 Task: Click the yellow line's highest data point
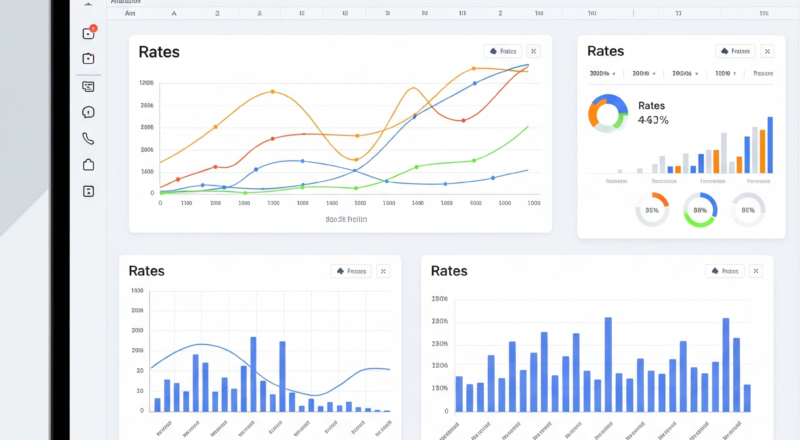(x=473, y=68)
